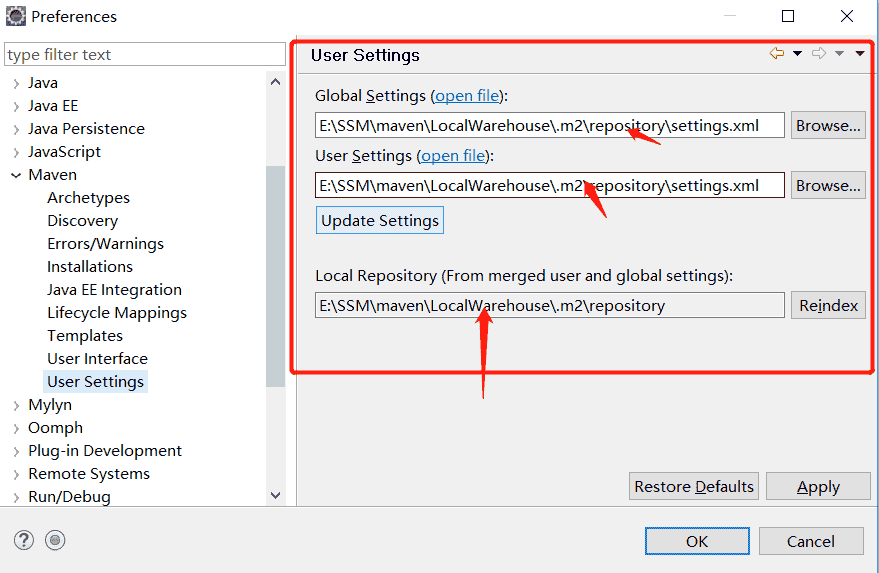Click the type filter text box
The width and height of the screenshot is (879, 573).
tap(145, 55)
